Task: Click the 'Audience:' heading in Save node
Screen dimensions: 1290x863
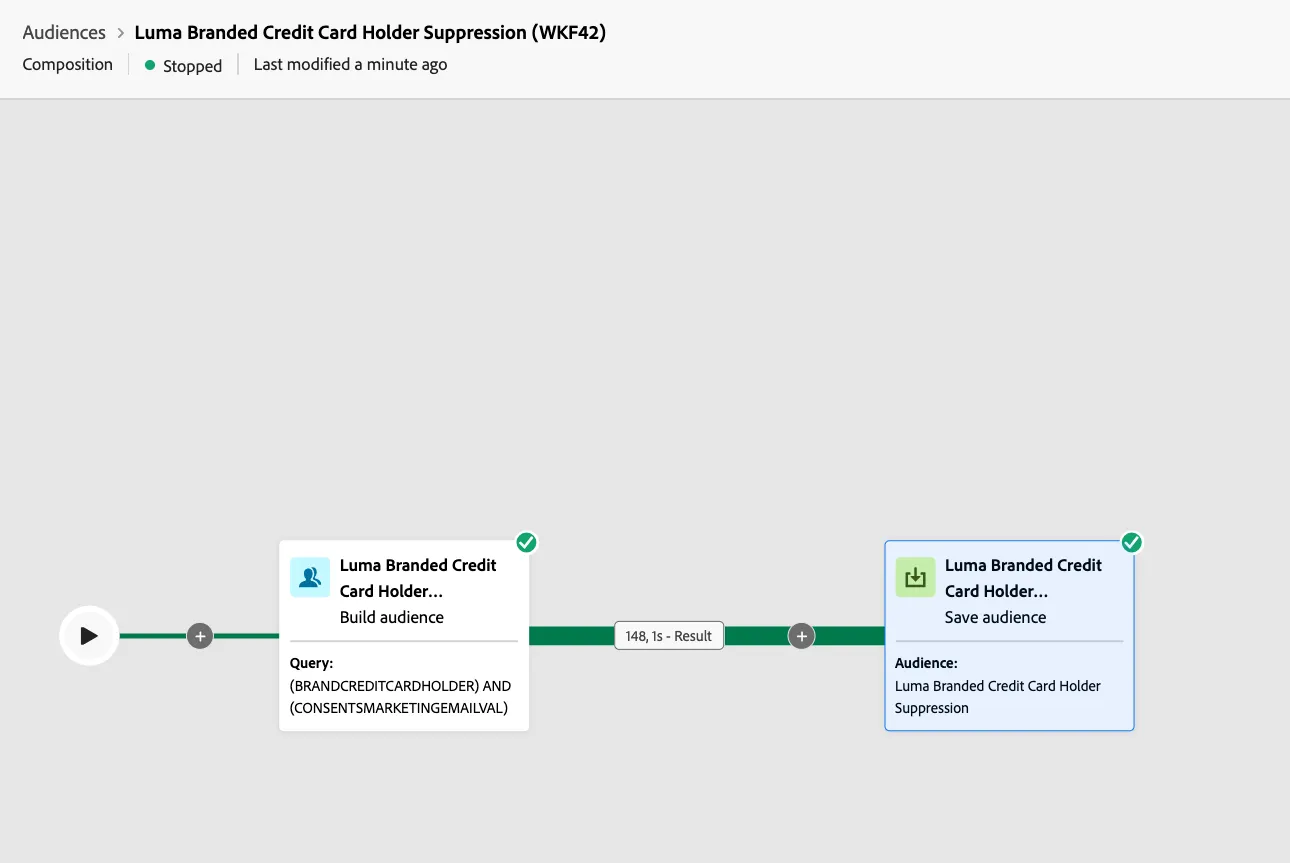Action: tap(926, 663)
